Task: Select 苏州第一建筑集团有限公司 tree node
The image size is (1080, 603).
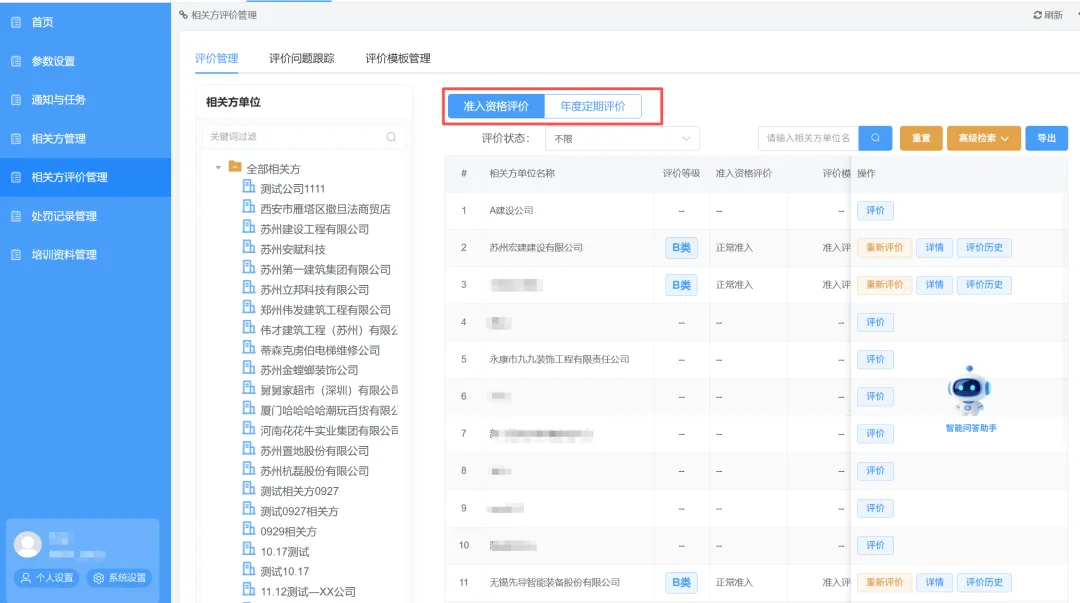Action: tap(325, 269)
